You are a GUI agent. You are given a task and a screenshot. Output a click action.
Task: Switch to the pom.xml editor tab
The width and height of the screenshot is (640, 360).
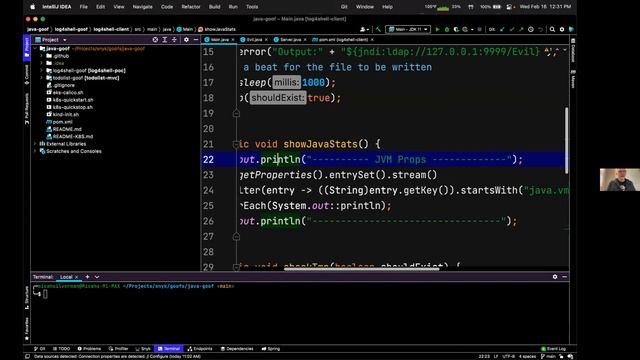[x=343, y=40]
